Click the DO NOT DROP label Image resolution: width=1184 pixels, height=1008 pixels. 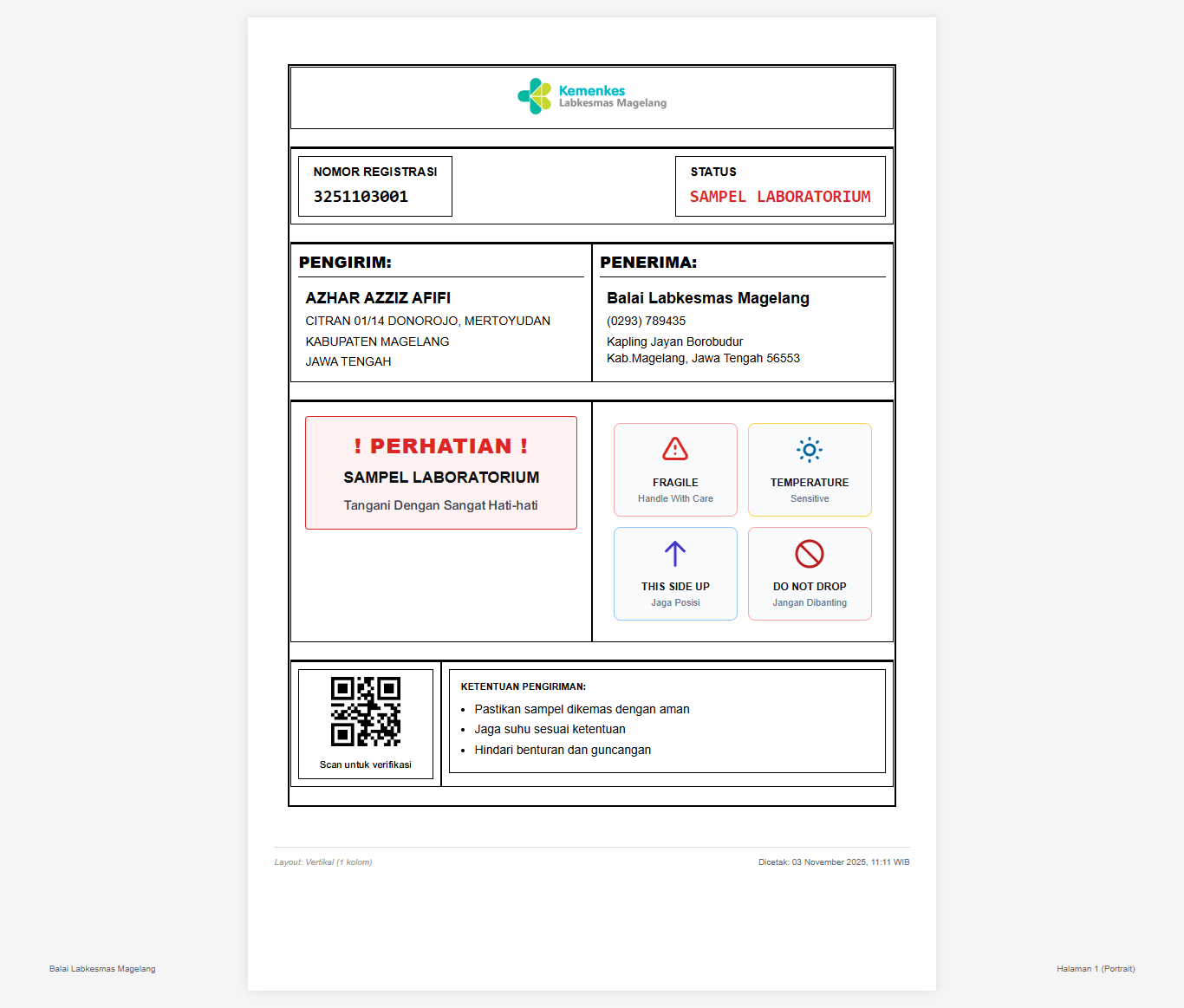[810, 587]
